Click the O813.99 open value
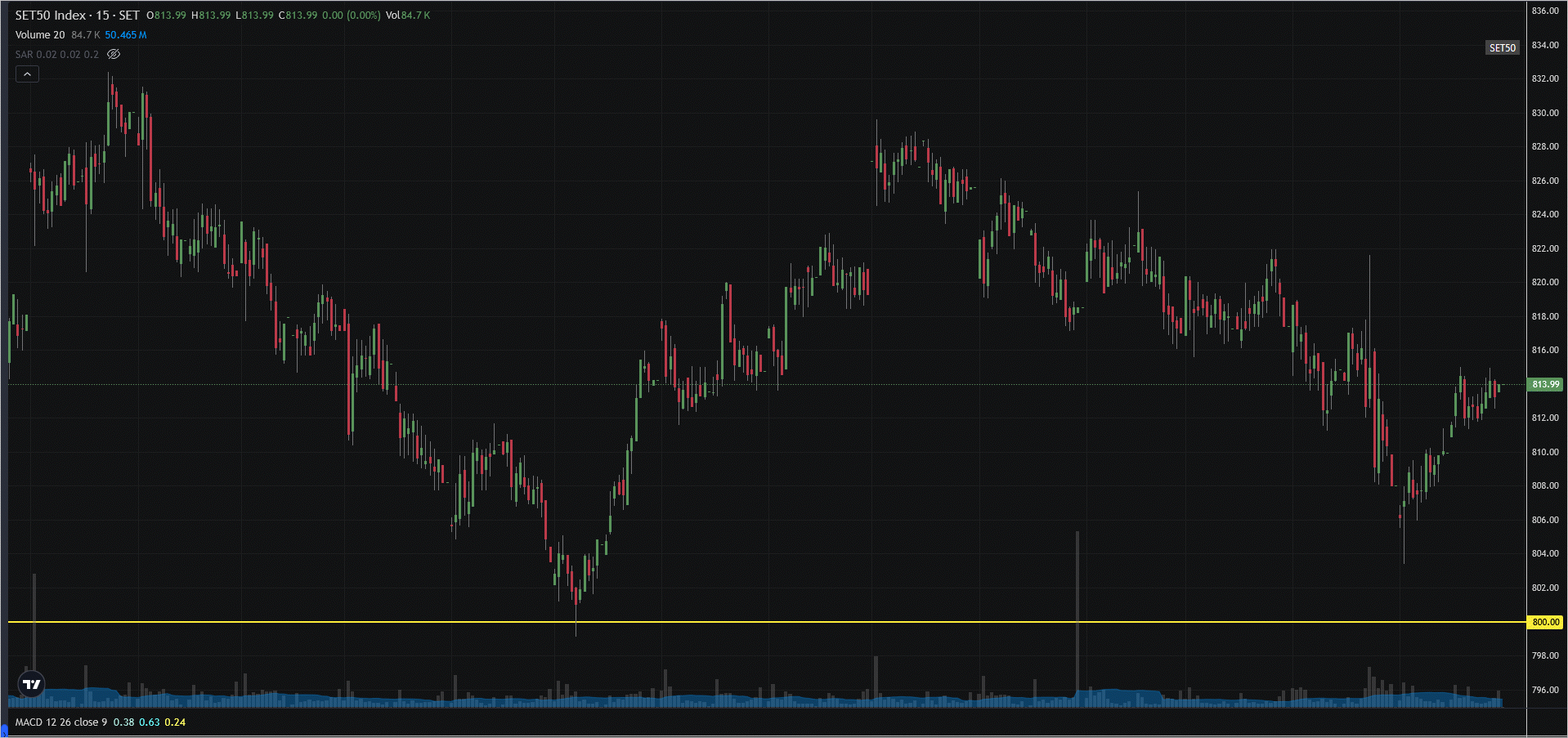The image size is (1568, 738). (167, 16)
